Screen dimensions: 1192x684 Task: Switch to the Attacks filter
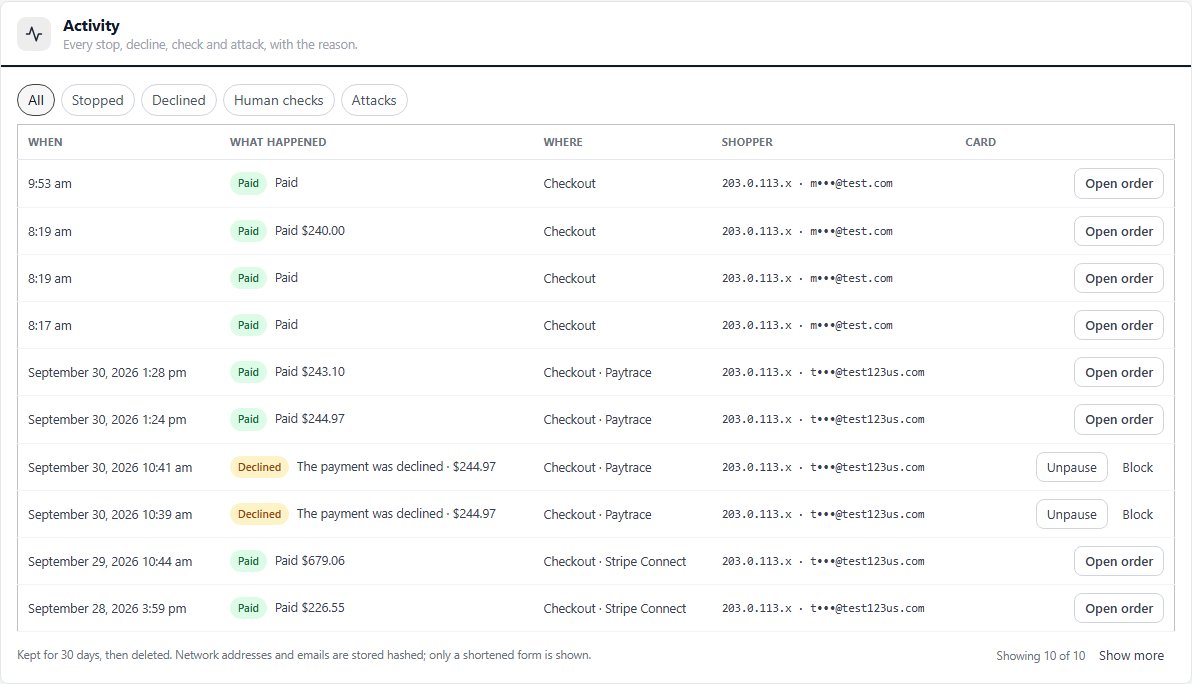(x=374, y=100)
